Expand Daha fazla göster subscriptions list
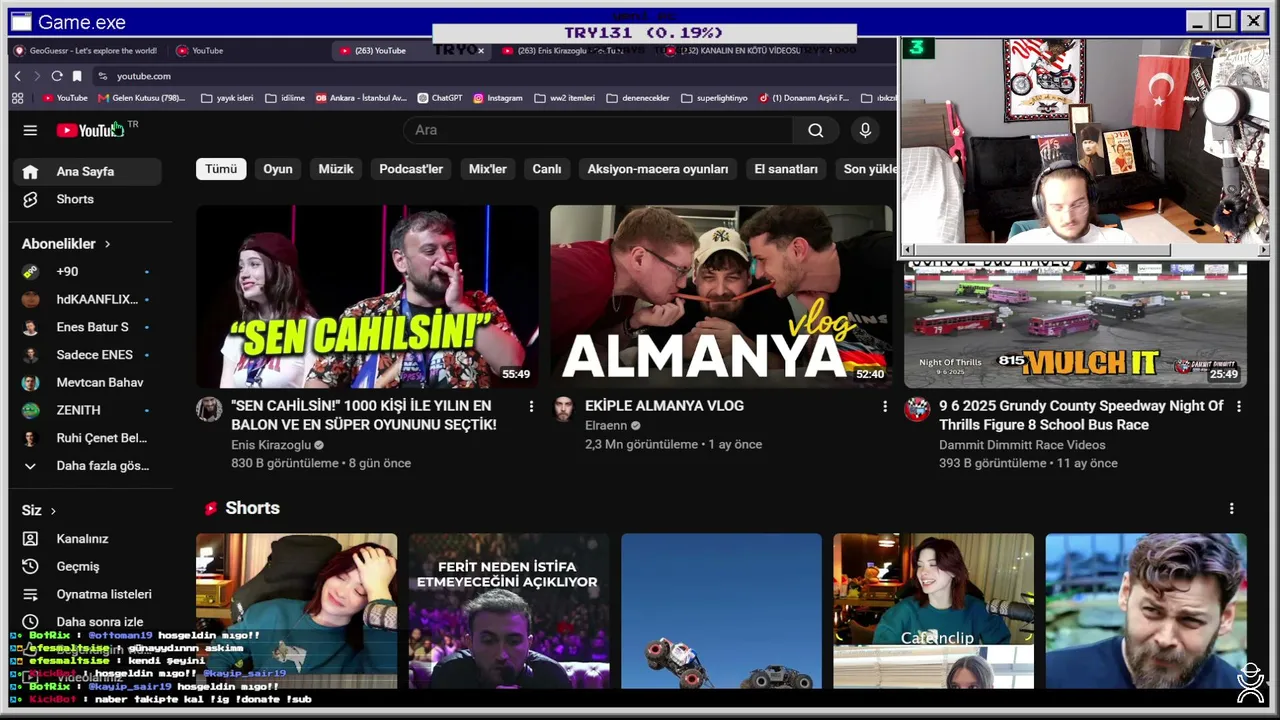This screenshot has width=1280, height=720. coord(88,466)
